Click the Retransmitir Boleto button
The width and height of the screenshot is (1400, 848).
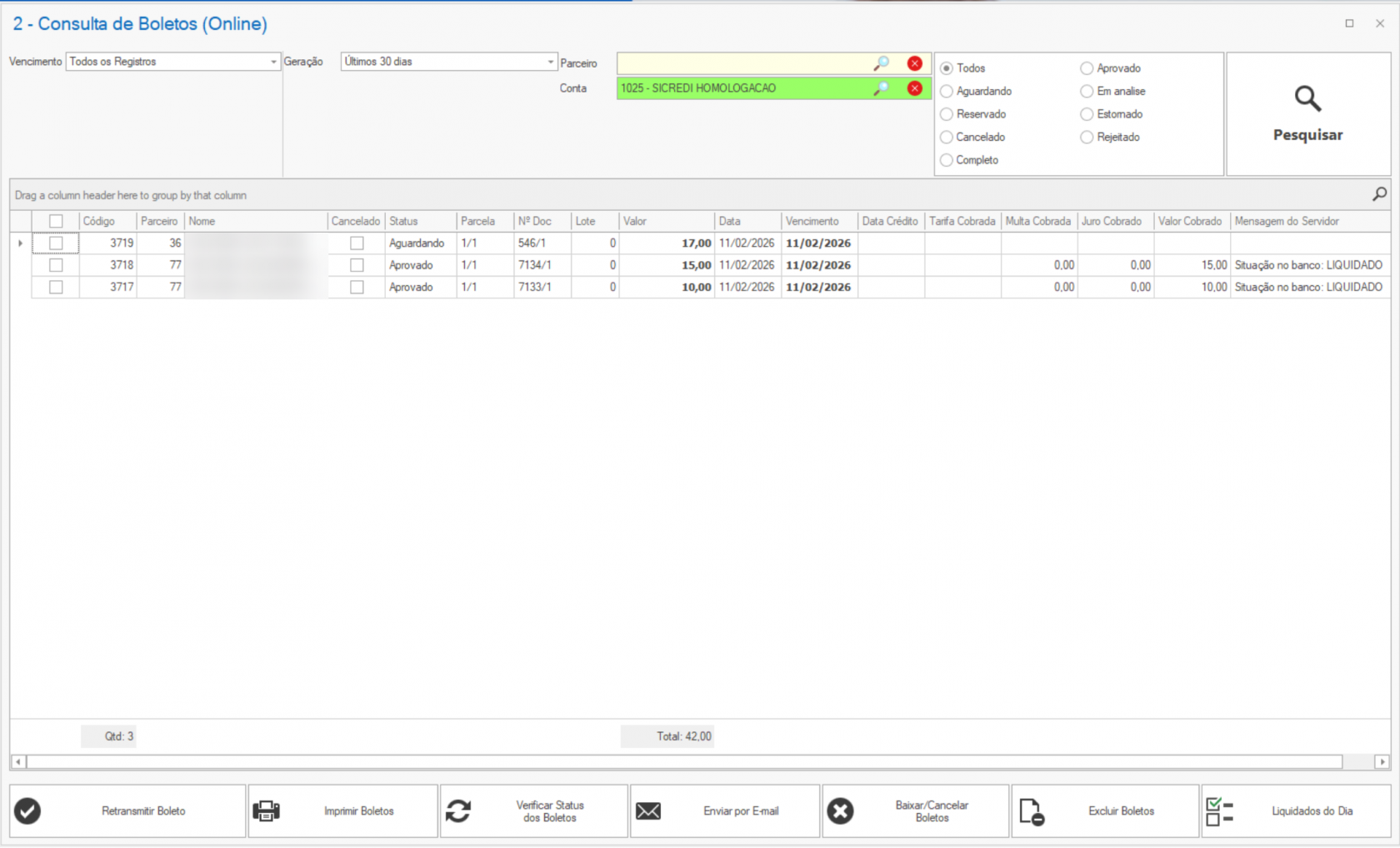127,810
